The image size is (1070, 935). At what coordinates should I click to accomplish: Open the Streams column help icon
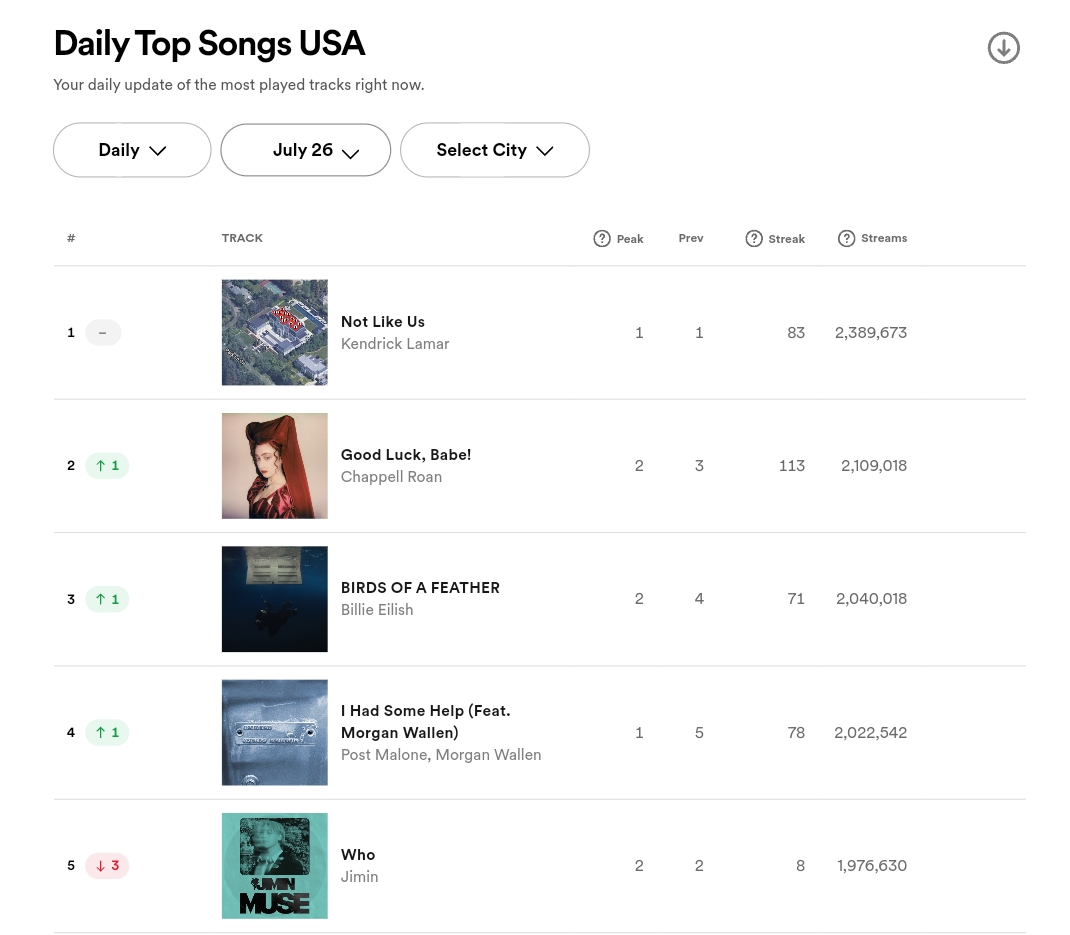pyautogui.click(x=846, y=238)
